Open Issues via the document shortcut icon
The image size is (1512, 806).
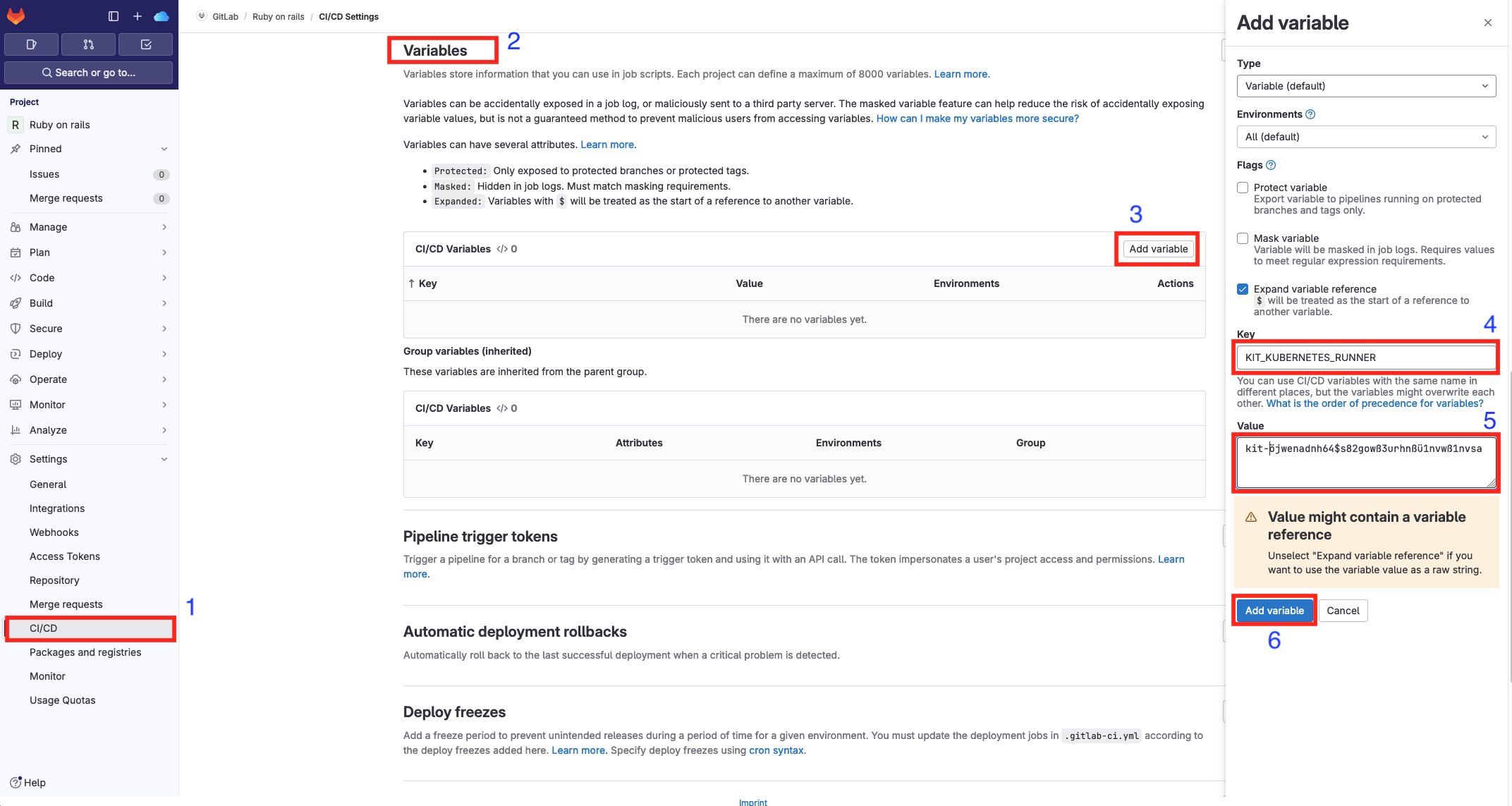pos(31,44)
